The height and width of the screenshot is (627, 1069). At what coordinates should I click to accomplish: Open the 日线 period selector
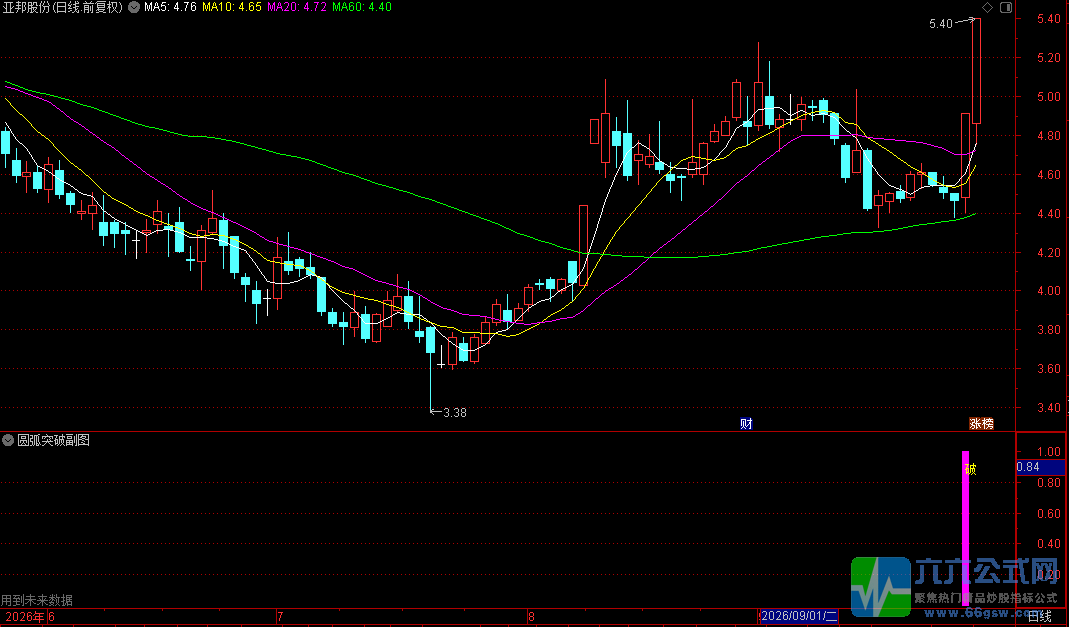[x=1039, y=617]
